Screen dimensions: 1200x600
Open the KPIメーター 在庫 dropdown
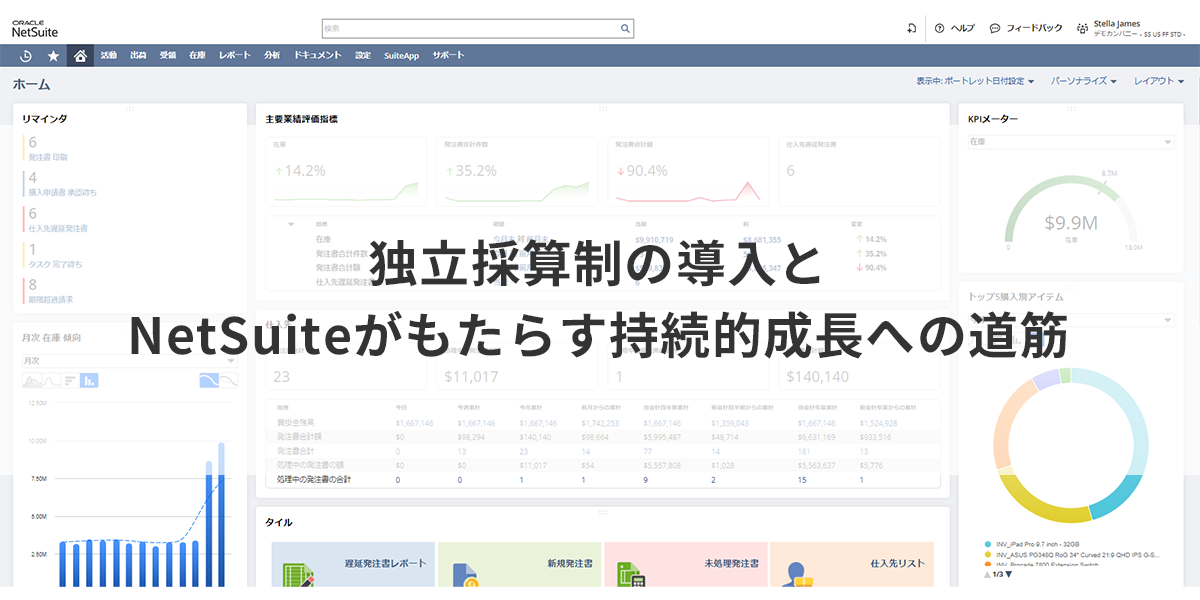[1070, 143]
